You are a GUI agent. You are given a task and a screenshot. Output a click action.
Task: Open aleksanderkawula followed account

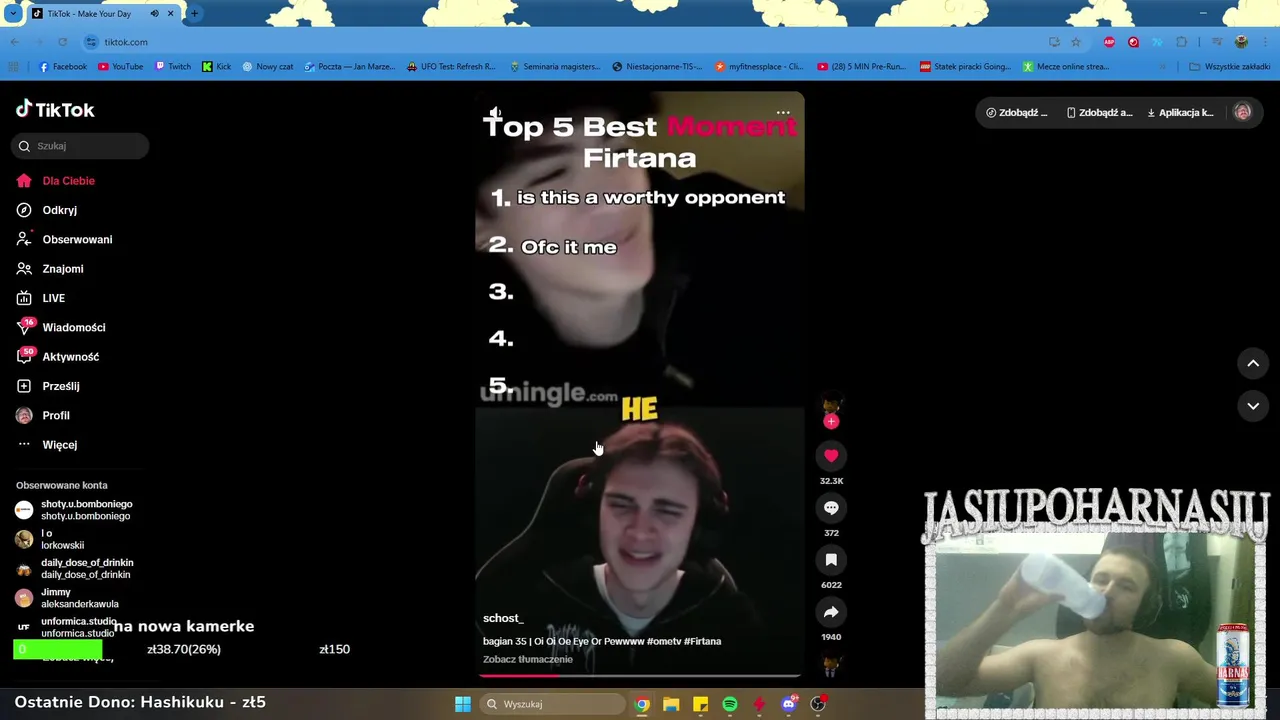[67, 598]
